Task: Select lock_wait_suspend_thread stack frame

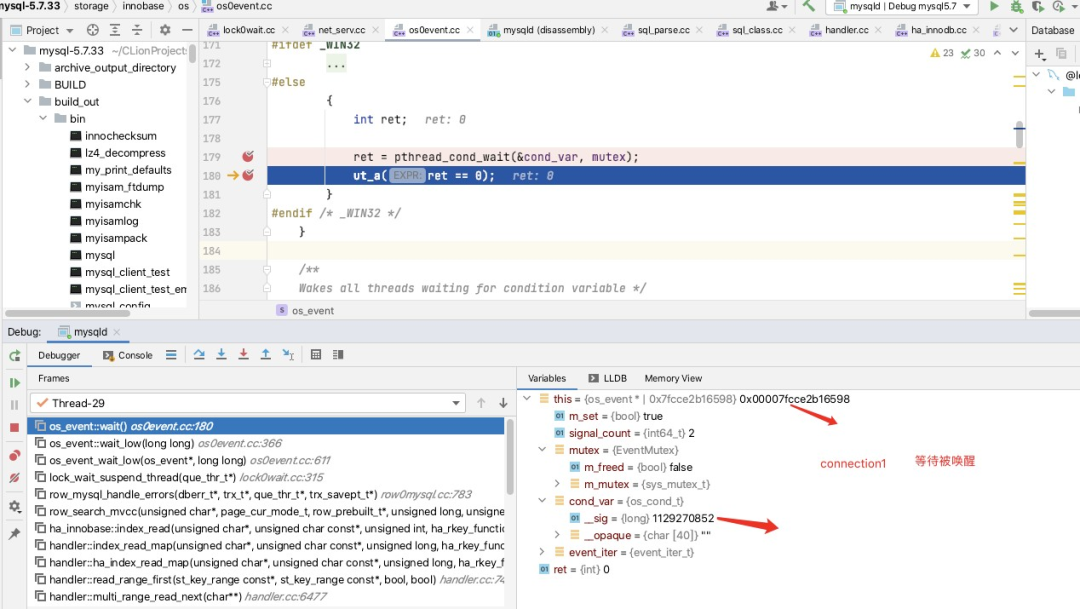Action: point(267,477)
